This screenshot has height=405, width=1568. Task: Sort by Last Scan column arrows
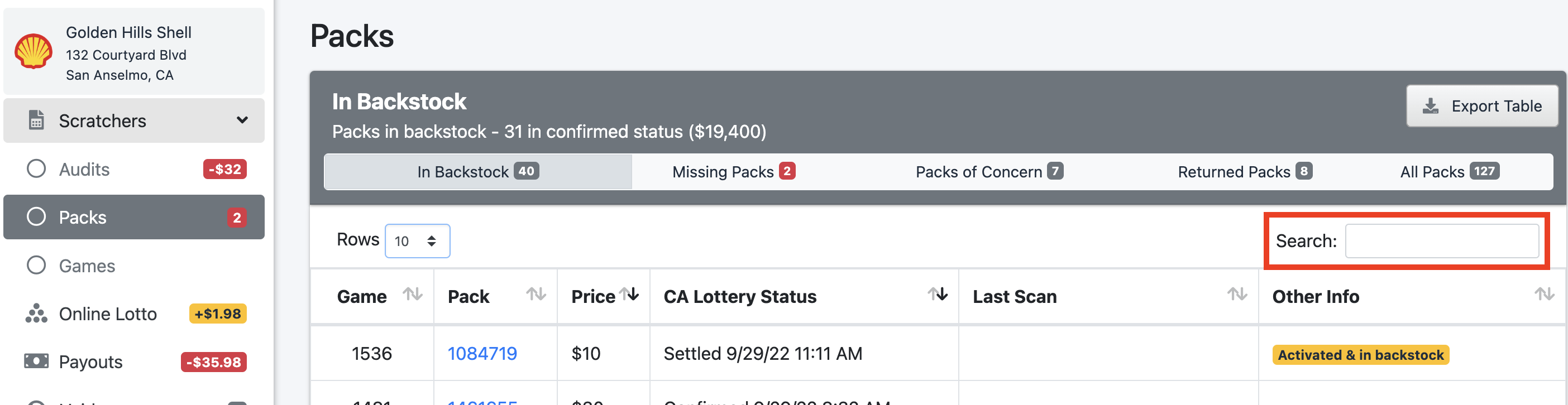coord(1237,295)
